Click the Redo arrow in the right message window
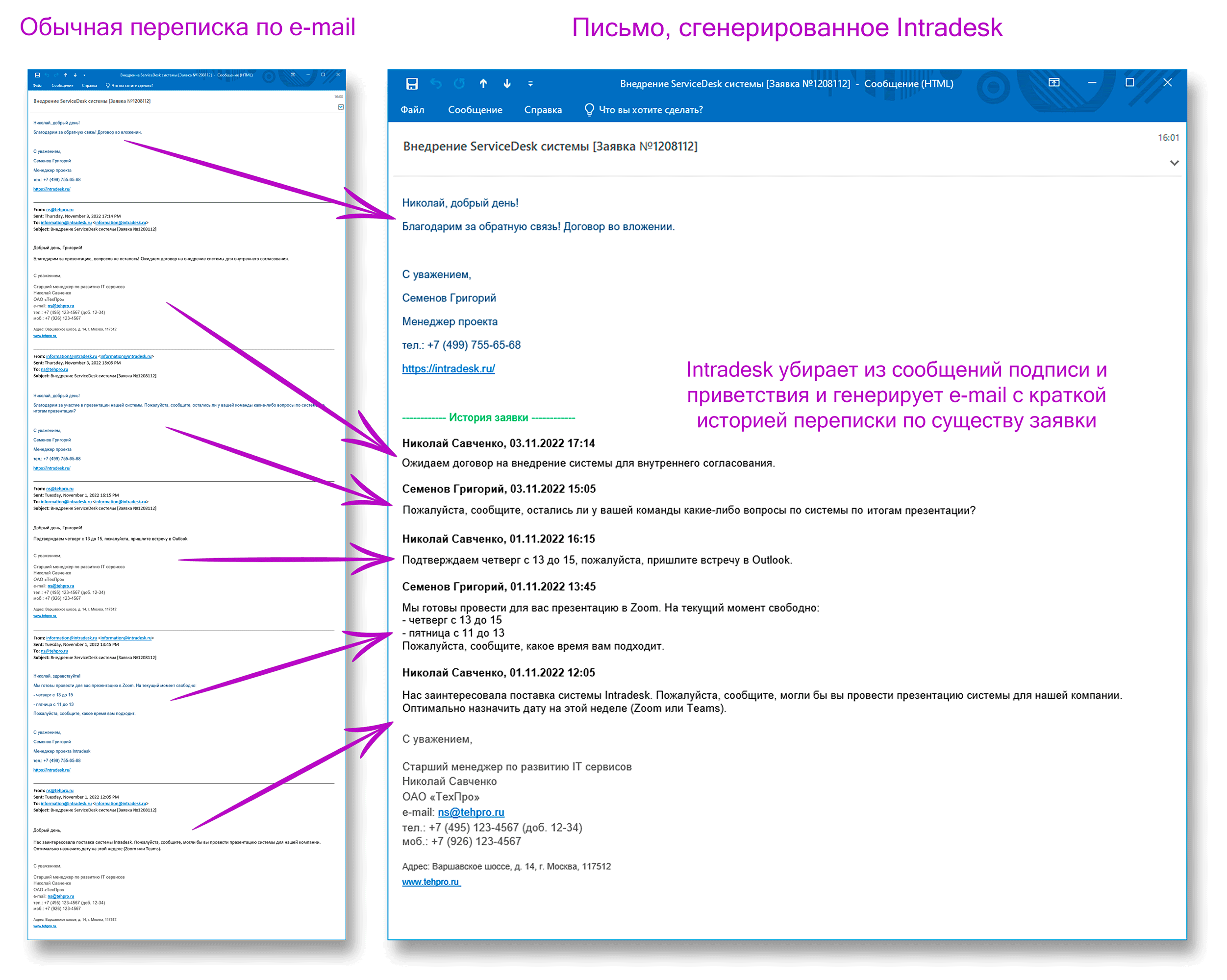1227x980 pixels. (x=459, y=84)
